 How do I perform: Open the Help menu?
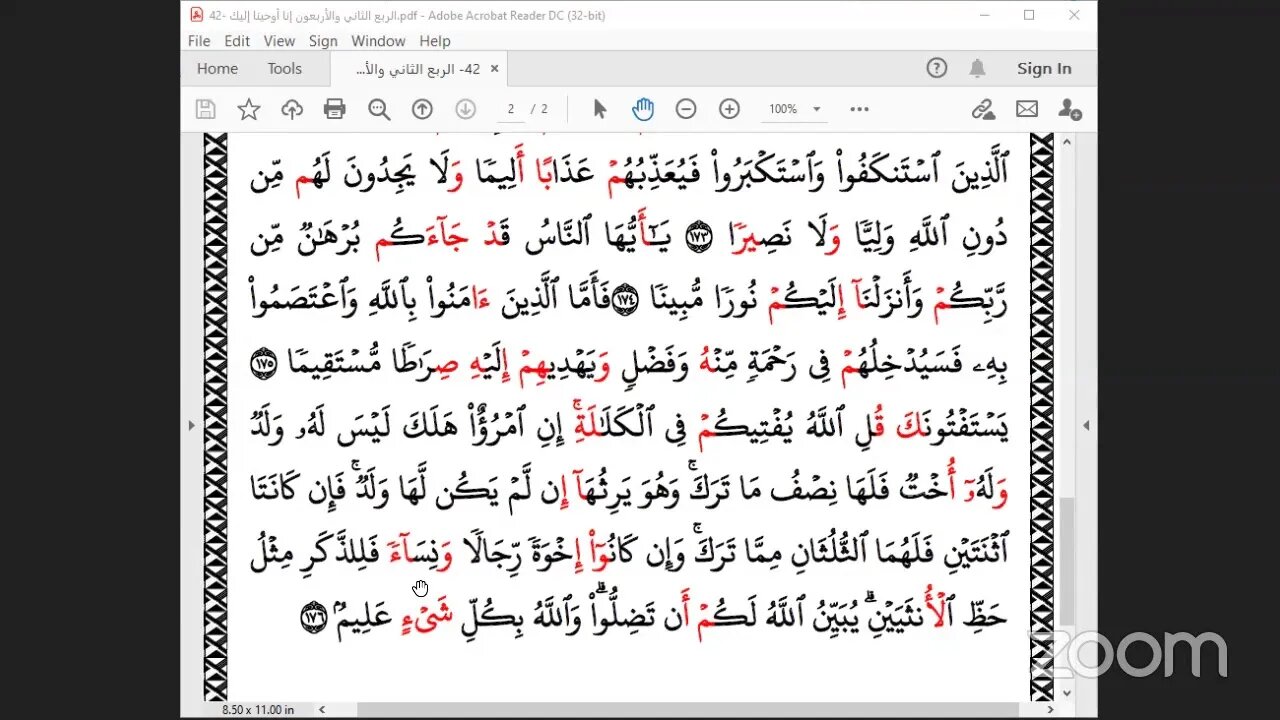pos(435,41)
